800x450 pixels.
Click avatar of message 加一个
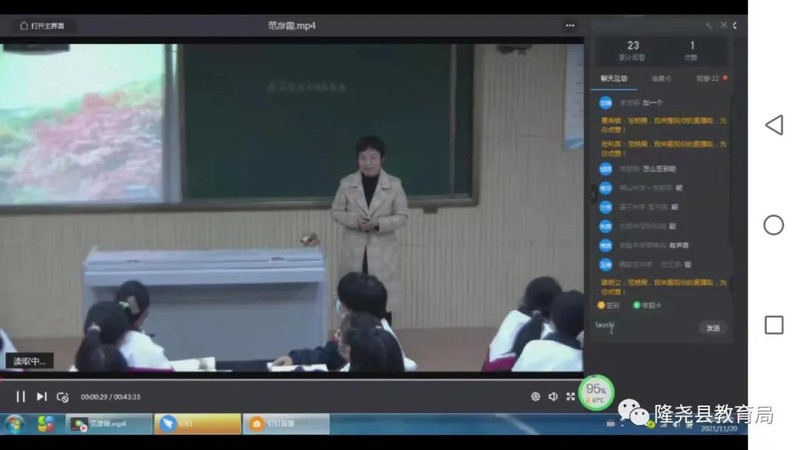coord(606,103)
